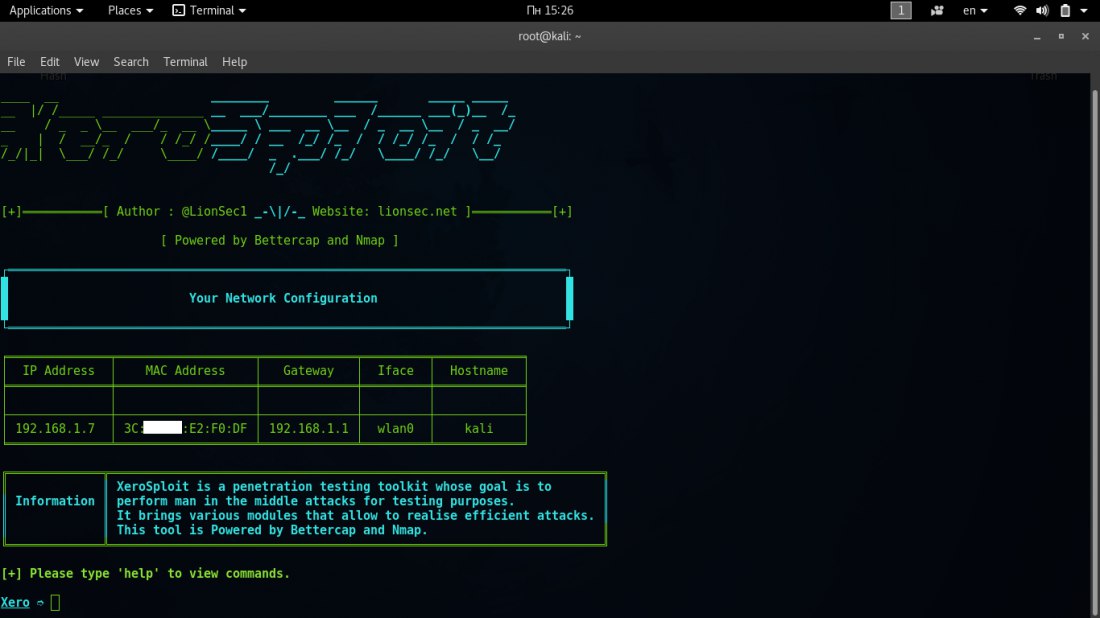This screenshot has height=618, width=1100.
Task: Click the MAC address value cell
Action: tap(185, 429)
